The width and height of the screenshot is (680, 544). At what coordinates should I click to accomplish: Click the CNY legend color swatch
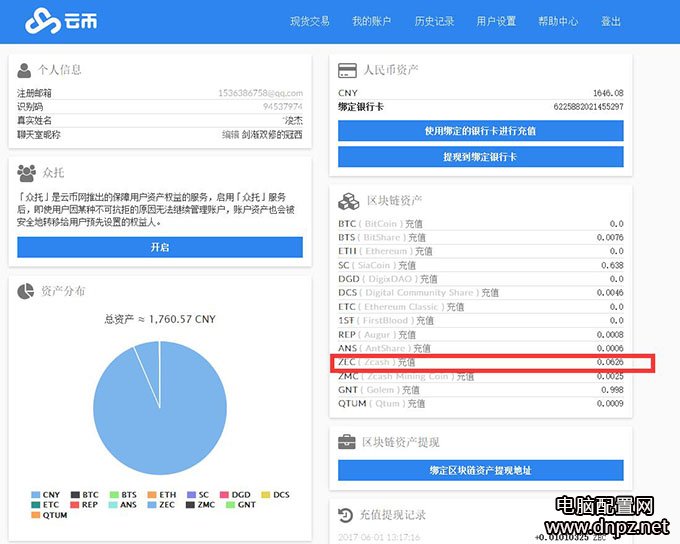coord(36,495)
